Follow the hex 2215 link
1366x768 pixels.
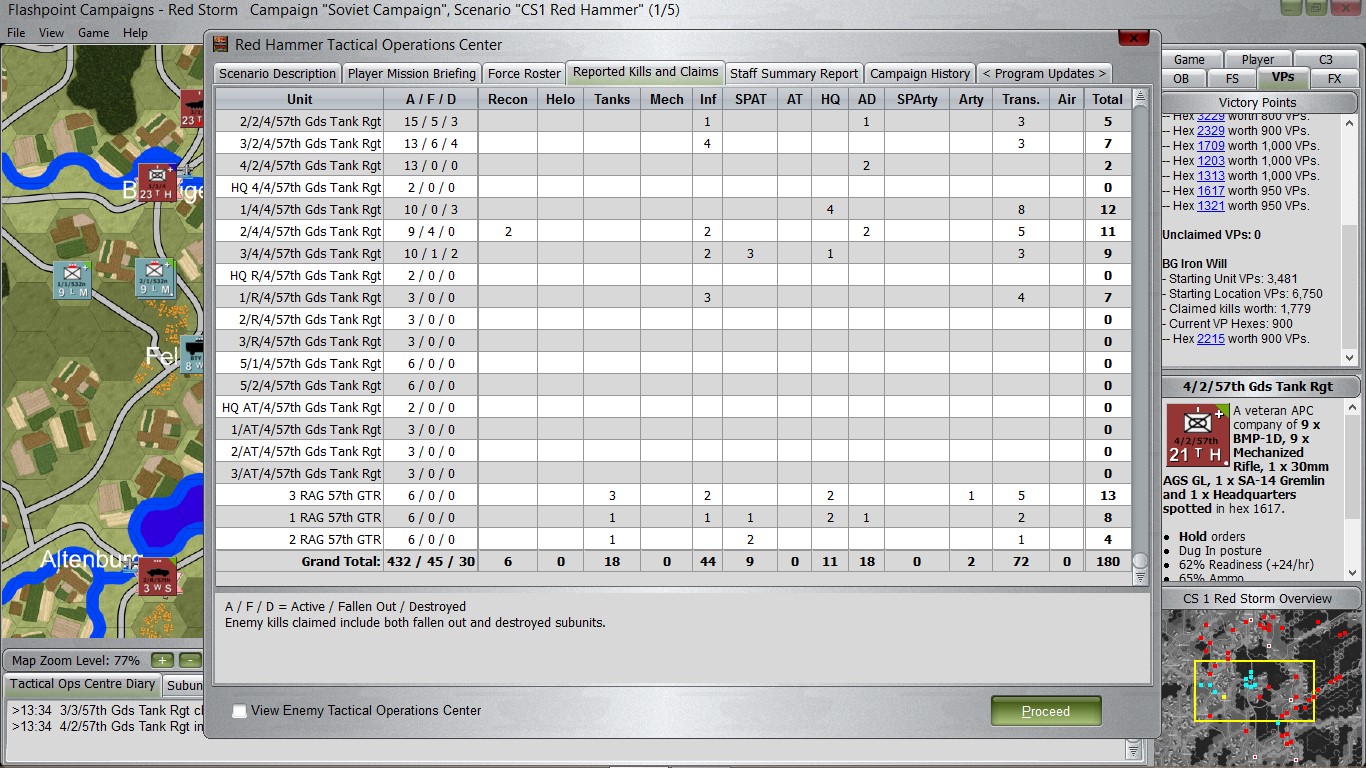pyautogui.click(x=1210, y=339)
